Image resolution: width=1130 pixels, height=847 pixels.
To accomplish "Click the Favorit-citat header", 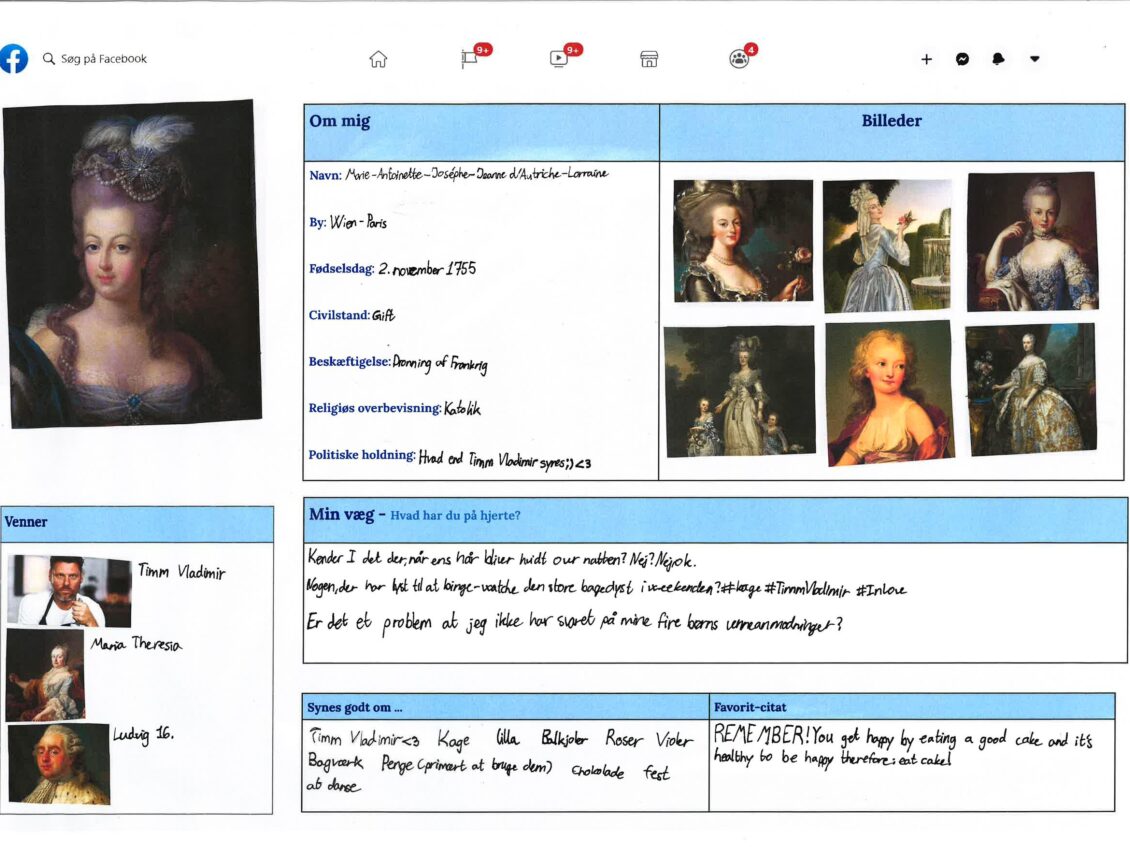I will click(x=750, y=707).
